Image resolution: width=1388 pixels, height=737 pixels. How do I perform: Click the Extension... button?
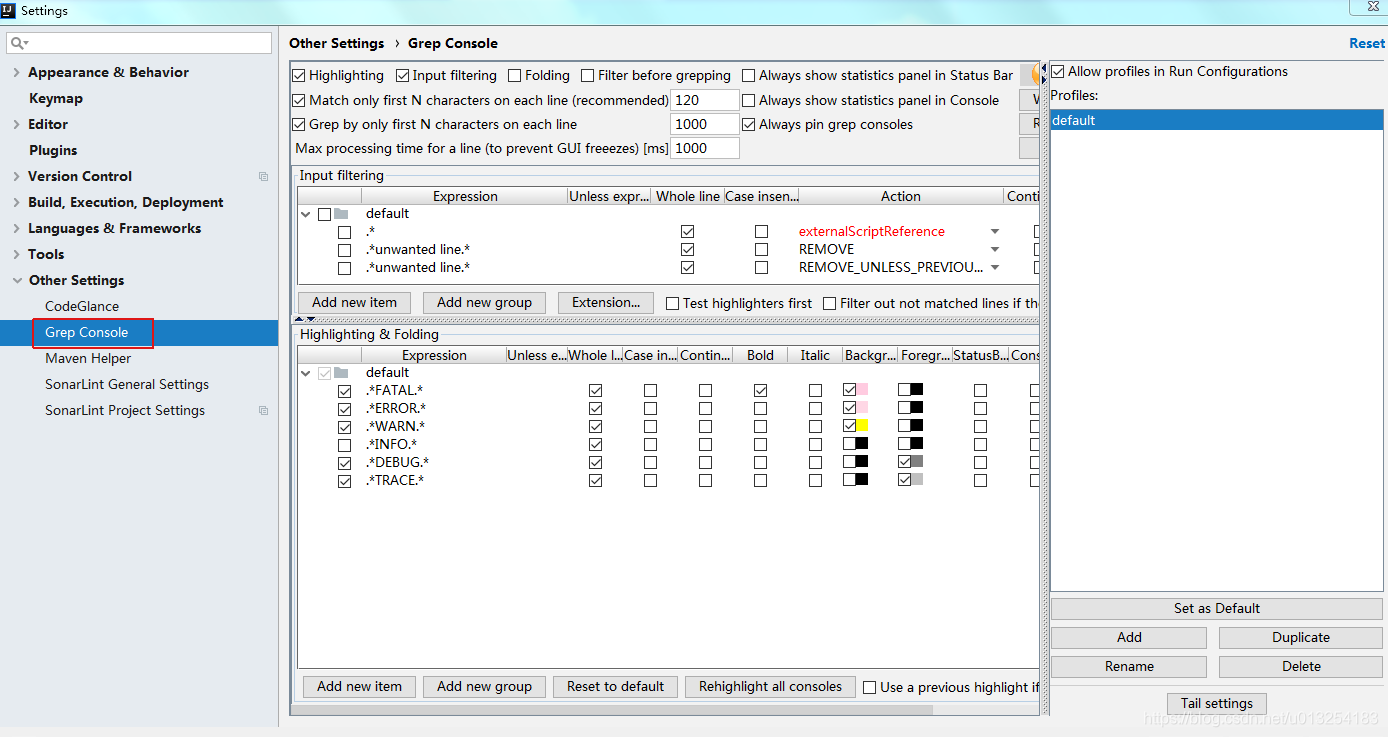pyautogui.click(x=606, y=302)
